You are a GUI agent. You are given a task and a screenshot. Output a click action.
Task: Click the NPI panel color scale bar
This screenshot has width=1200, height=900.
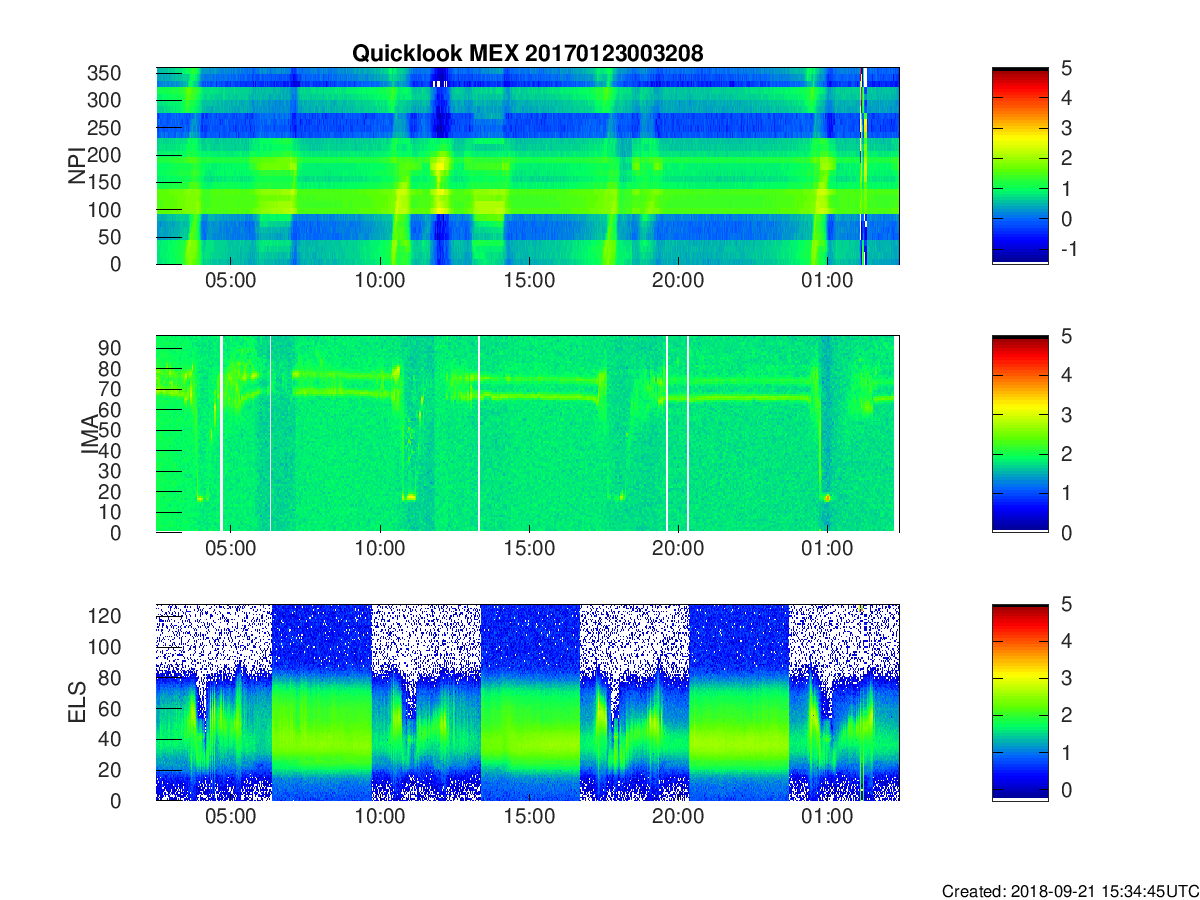pos(1020,166)
